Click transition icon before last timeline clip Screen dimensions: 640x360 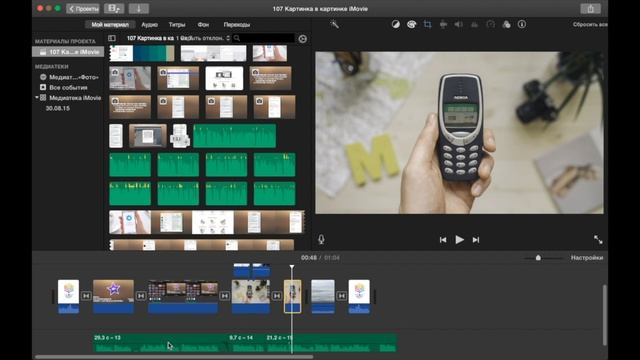tap(342, 296)
